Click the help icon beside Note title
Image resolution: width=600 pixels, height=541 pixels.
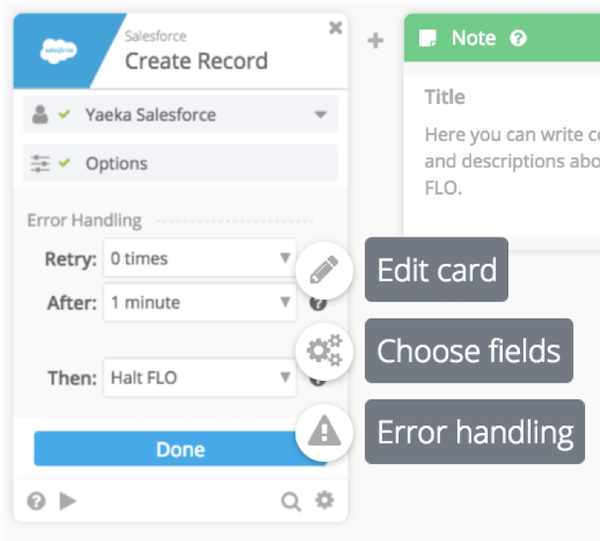(518, 38)
